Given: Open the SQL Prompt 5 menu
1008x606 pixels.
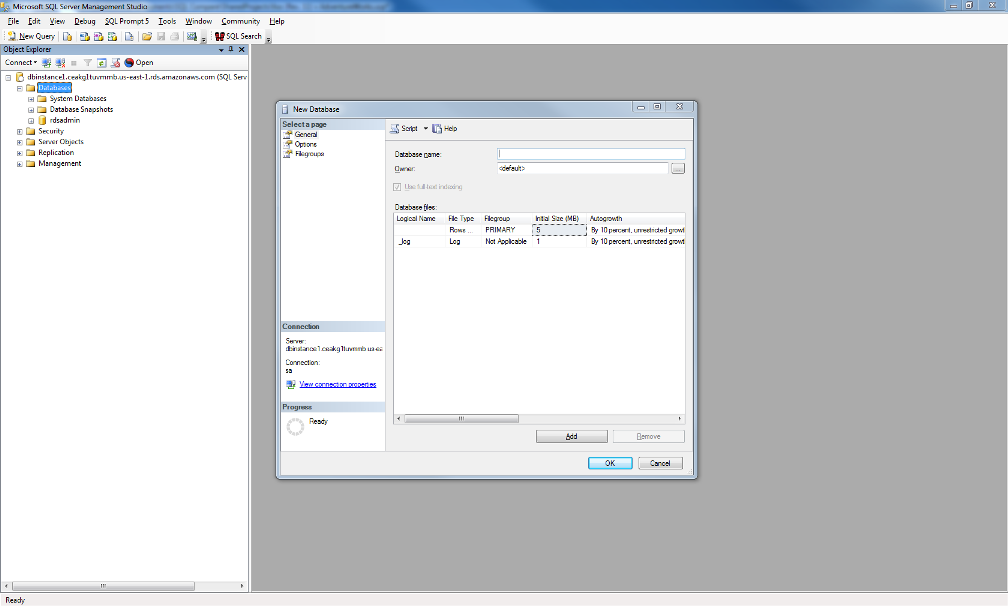Looking at the screenshot, I should click(127, 21).
